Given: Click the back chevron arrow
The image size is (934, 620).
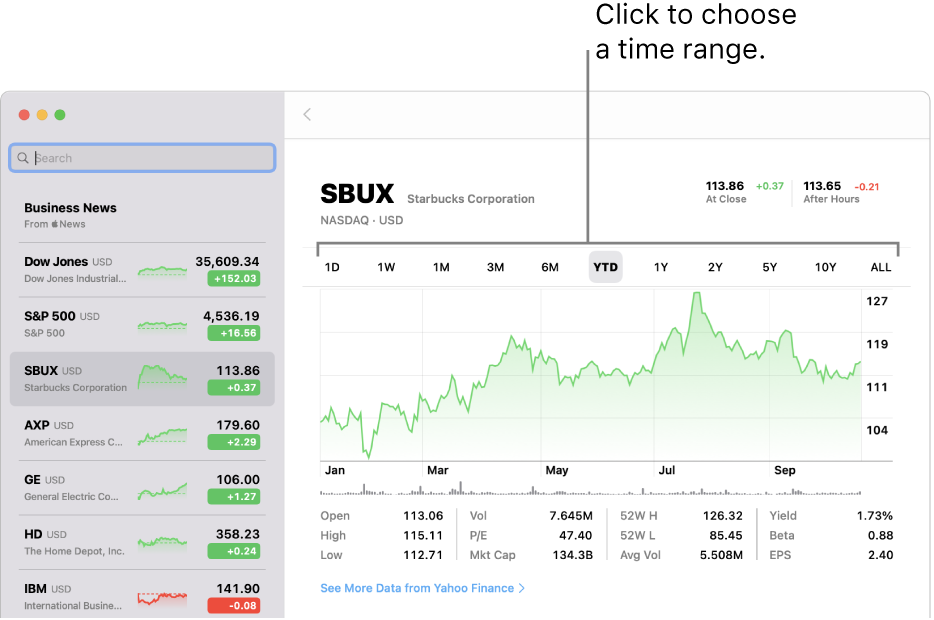Looking at the screenshot, I should pyautogui.click(x=307, y=115).
